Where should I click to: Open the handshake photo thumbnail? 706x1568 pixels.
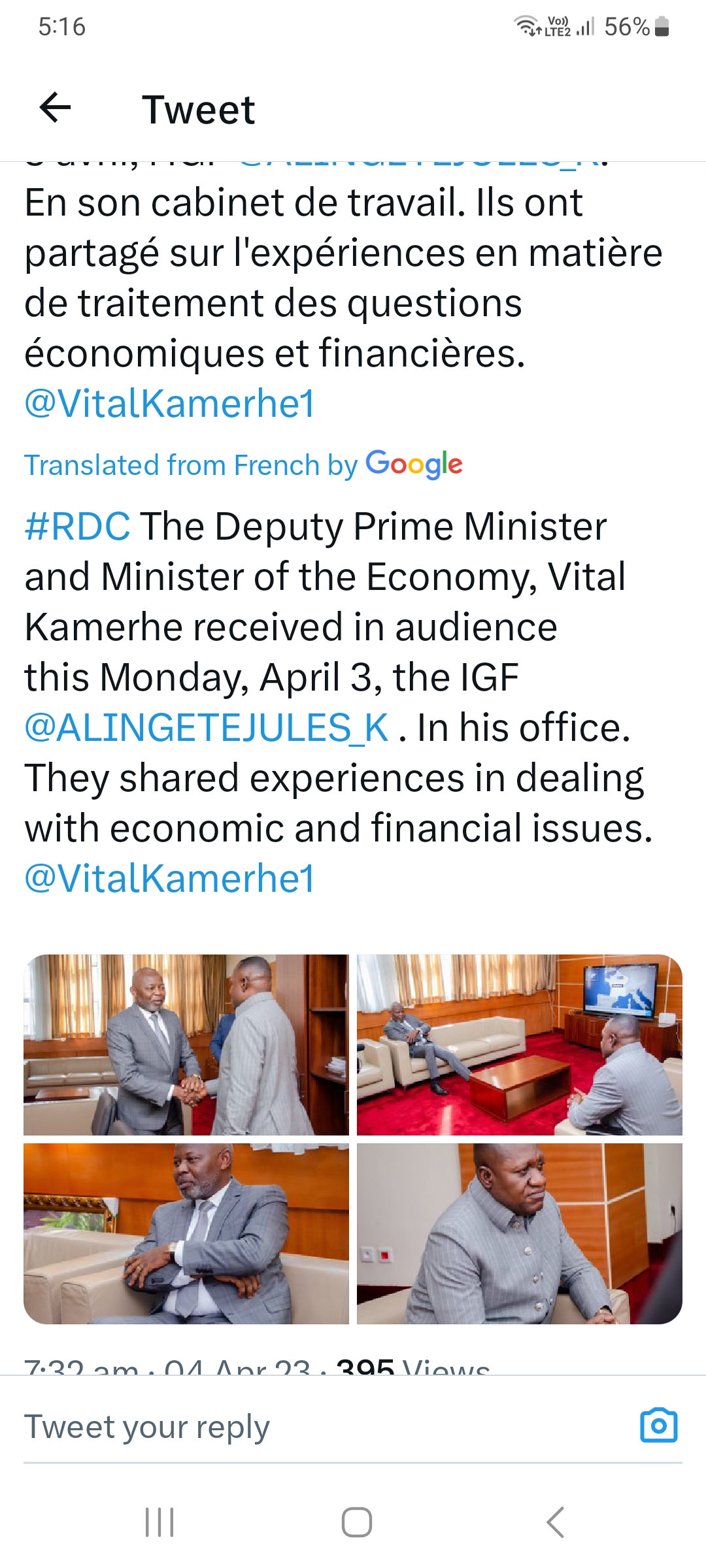tap(186, 1045)
